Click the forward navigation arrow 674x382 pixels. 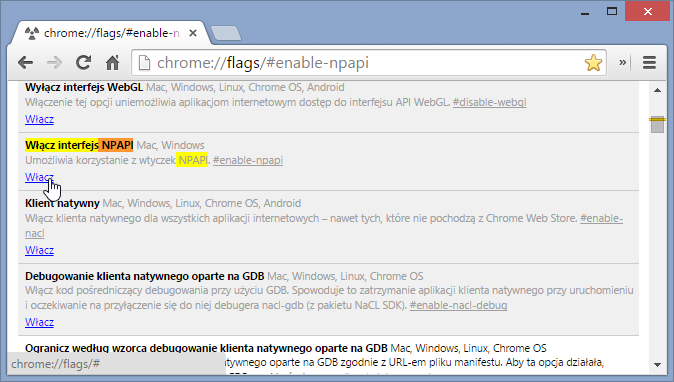point(54,63)
